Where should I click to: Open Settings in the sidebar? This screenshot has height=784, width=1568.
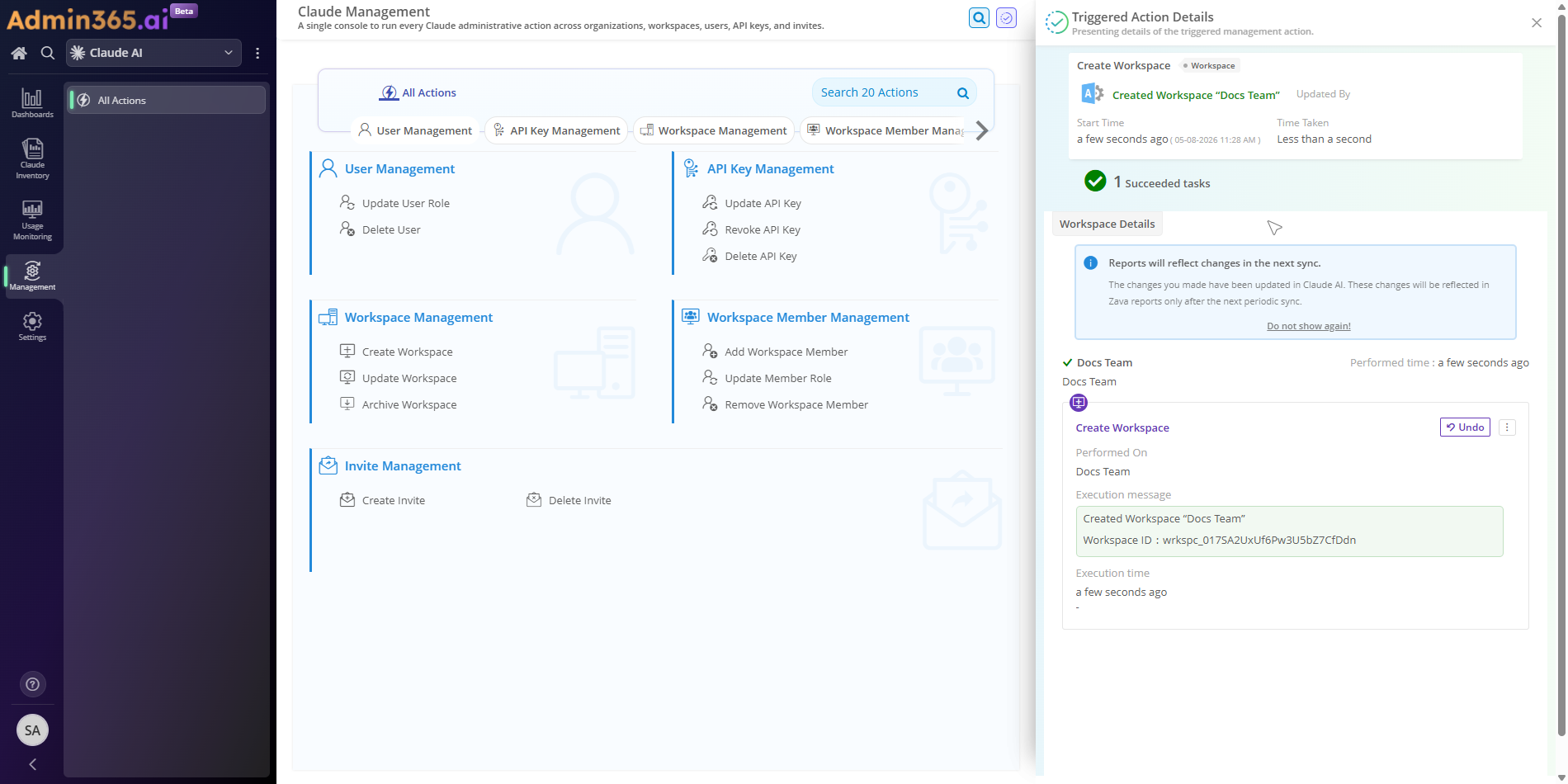[x=32, y=326]
